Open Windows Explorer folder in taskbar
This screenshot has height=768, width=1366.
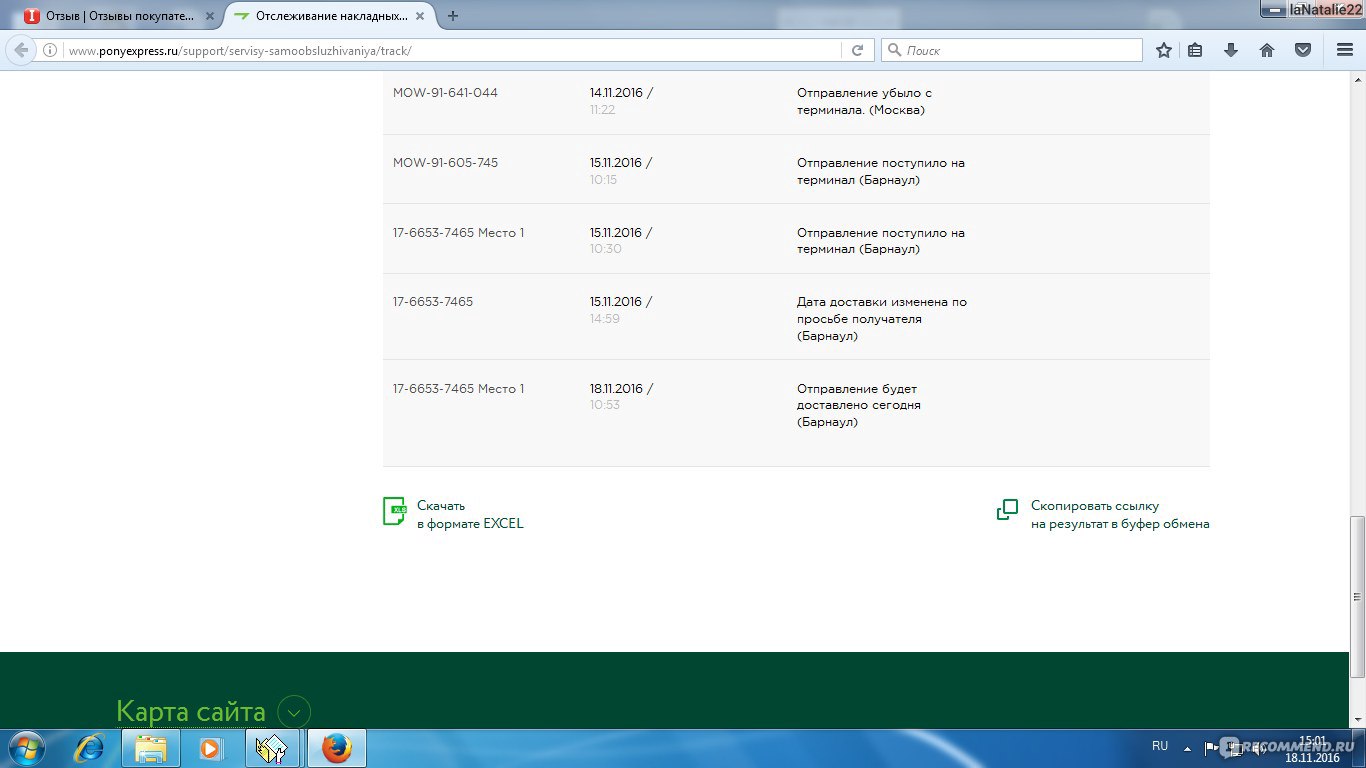(151, 748)
